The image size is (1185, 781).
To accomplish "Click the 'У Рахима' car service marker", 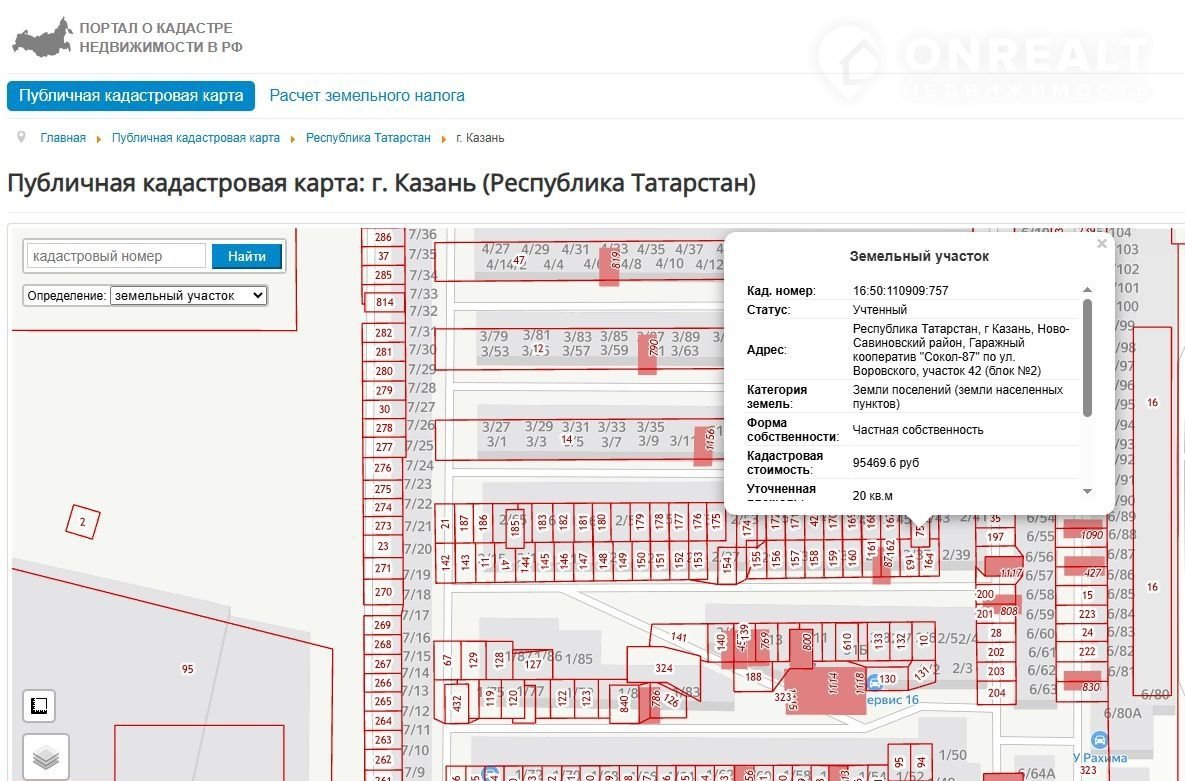I will (x=1101, y=740).
